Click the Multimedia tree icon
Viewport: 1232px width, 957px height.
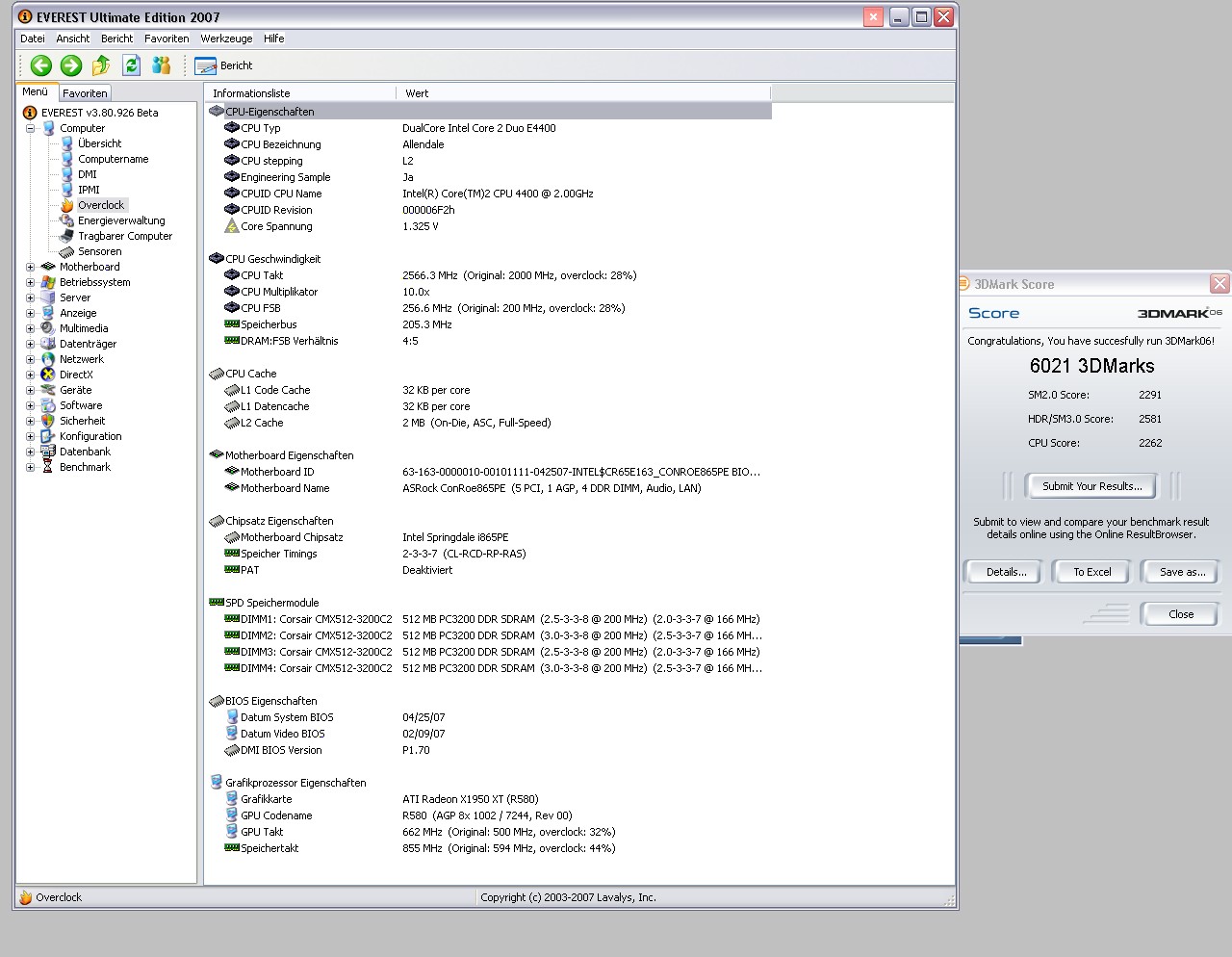[x=48, y=328]
